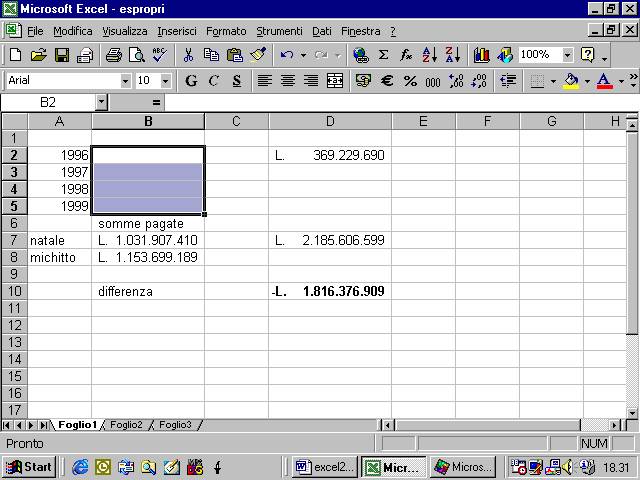
Task: Apply the 000 thousands separator style
Action: [x=433, y=80]
